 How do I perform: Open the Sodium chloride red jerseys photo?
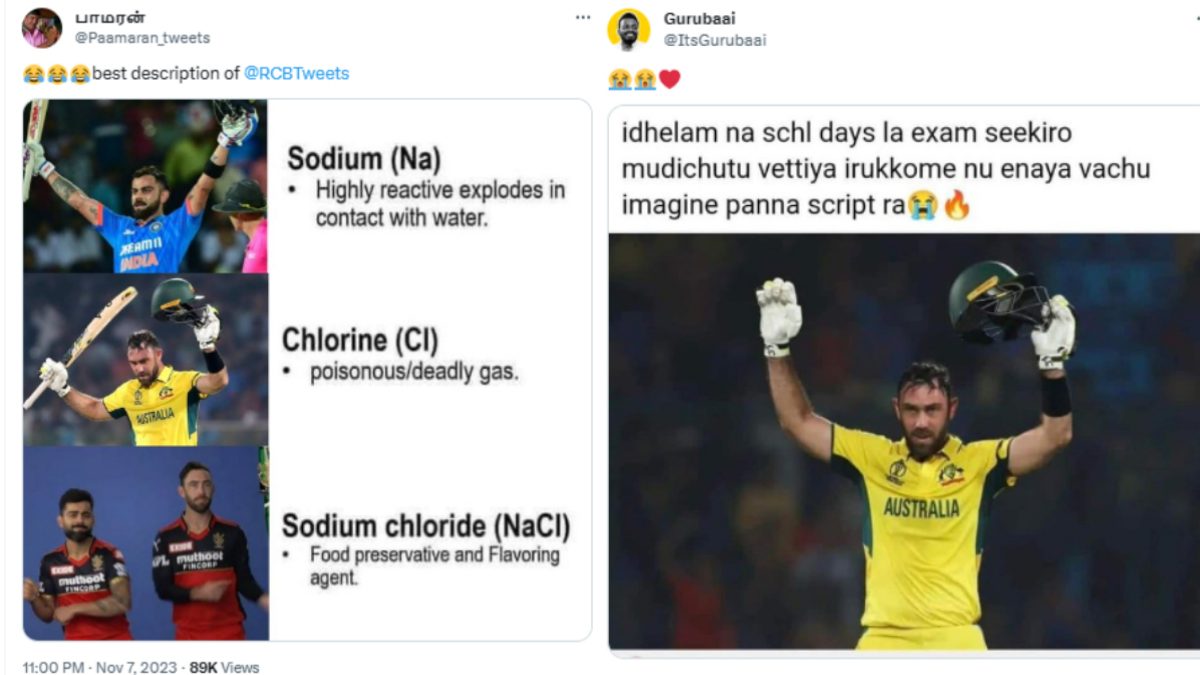click(145, 543)
